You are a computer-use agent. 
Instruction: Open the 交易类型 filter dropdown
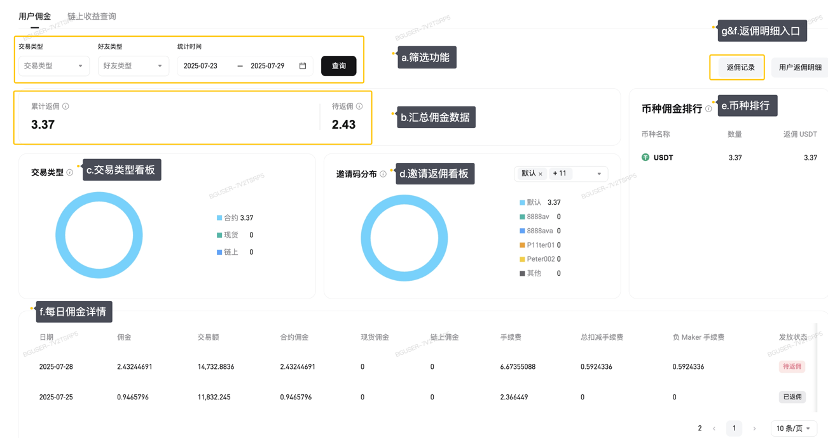point(54,66)
